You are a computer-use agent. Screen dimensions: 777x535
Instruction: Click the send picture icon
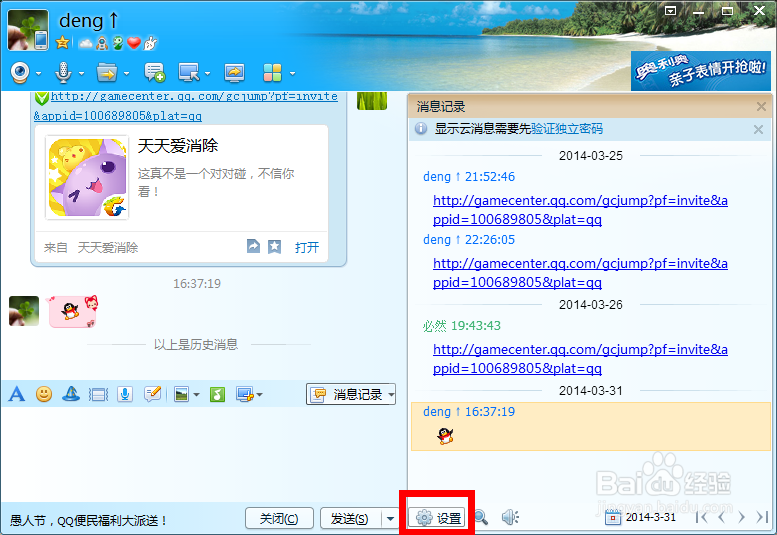181,394
